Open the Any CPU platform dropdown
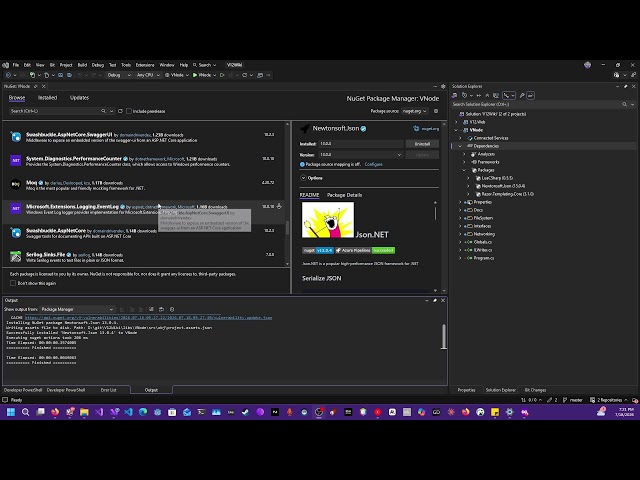 click(148, 75)
